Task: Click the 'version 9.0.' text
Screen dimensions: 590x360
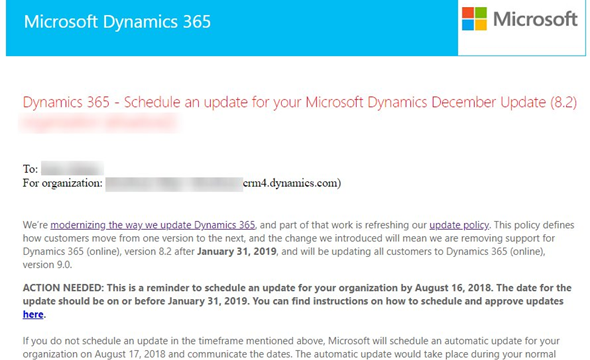Action: (47, 265)
